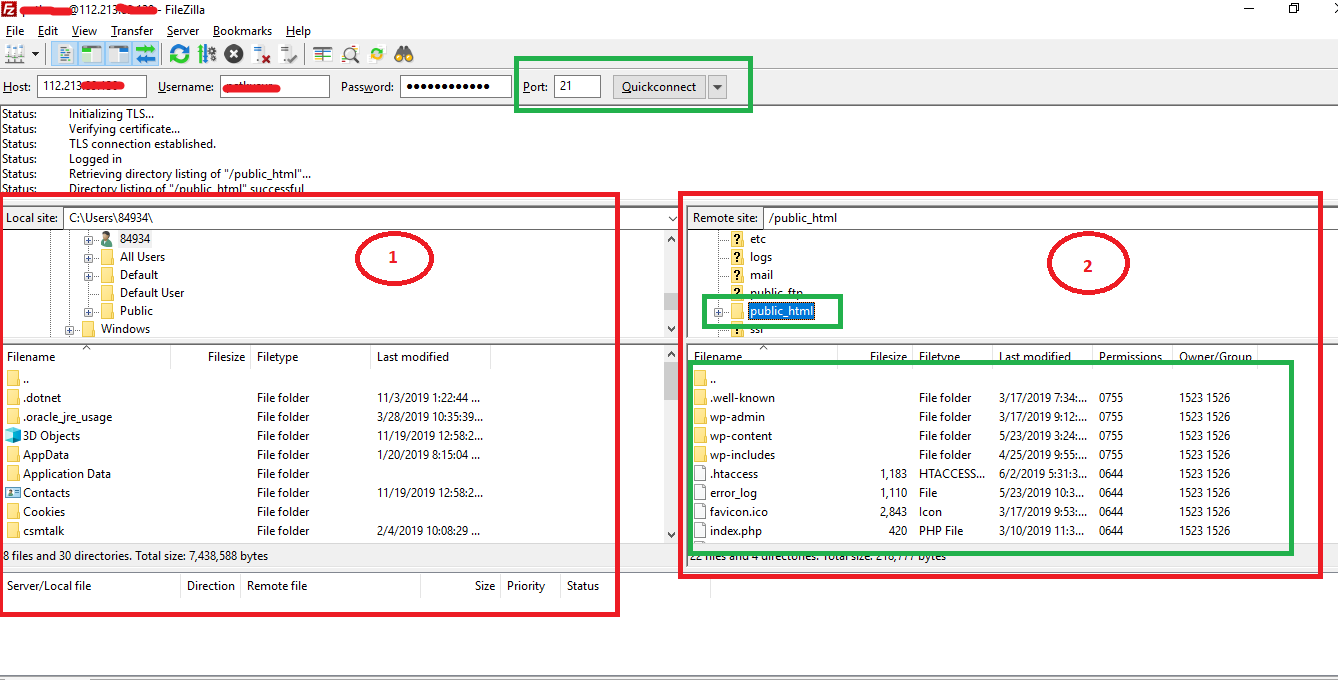Select the 3D Objects folder icon
This screenshot has width=1338, height=680.
tap(13, 436)
